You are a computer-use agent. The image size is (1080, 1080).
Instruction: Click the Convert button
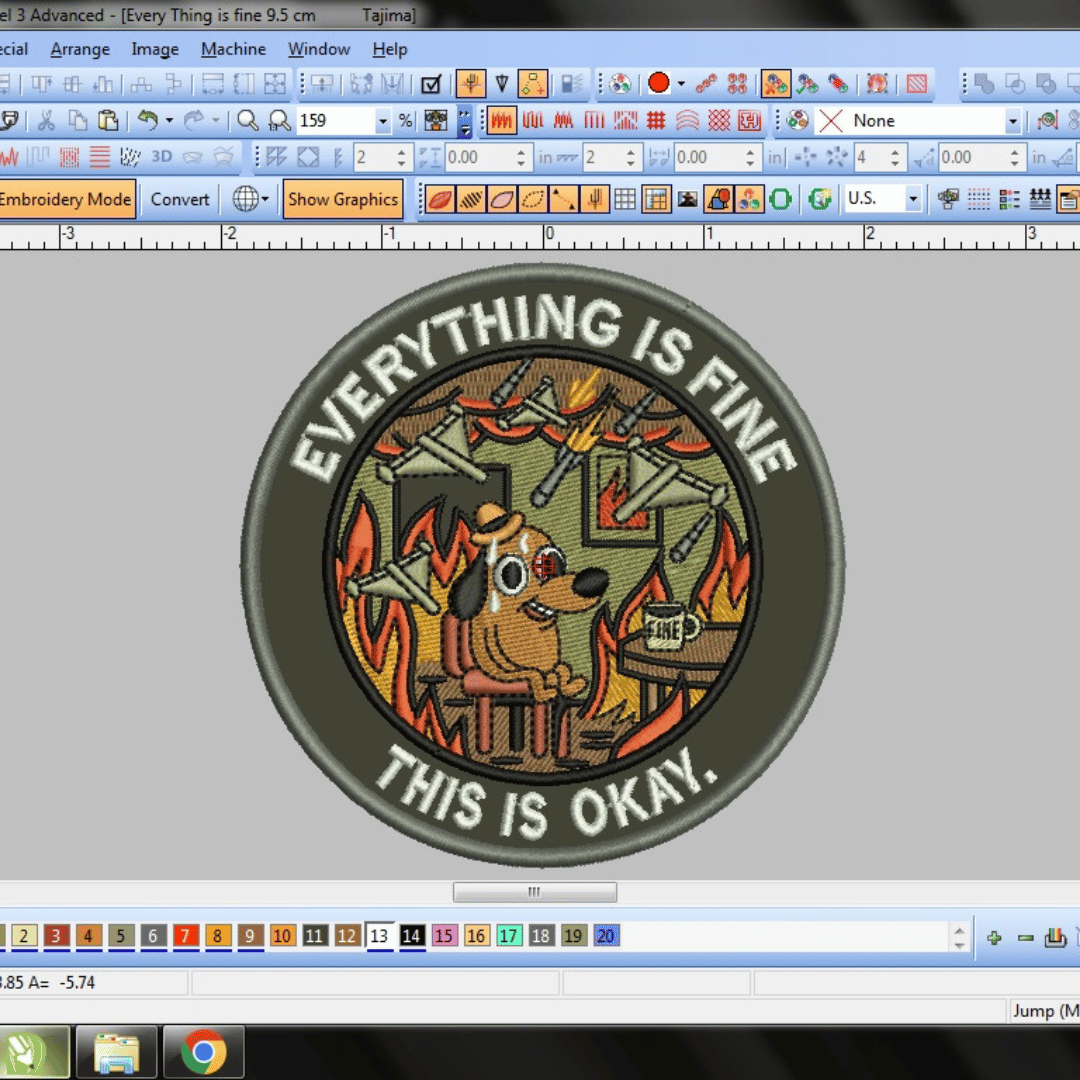click(180, 199)
